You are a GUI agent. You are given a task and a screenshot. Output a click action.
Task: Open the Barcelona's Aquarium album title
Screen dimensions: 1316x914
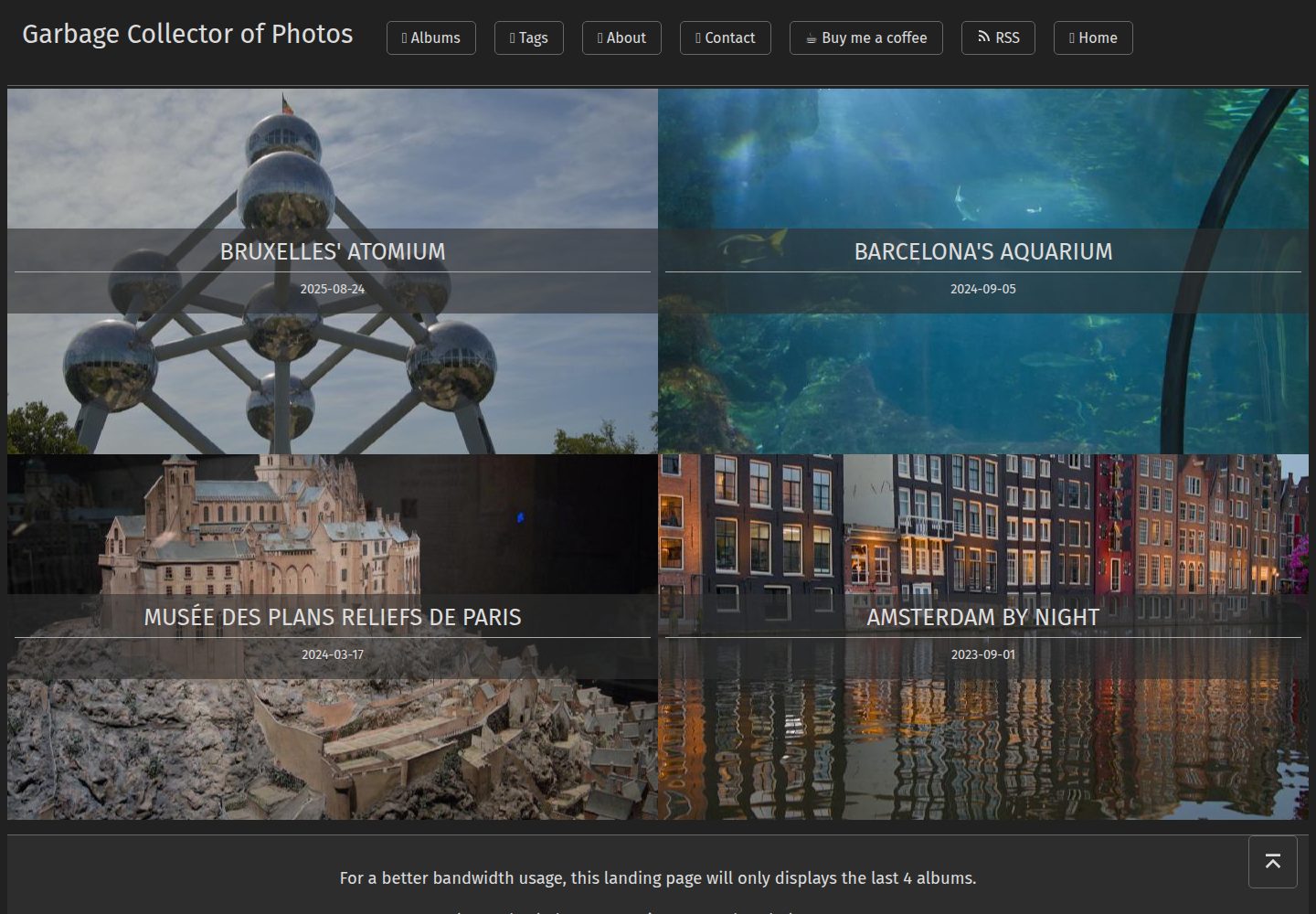point(983,251)
